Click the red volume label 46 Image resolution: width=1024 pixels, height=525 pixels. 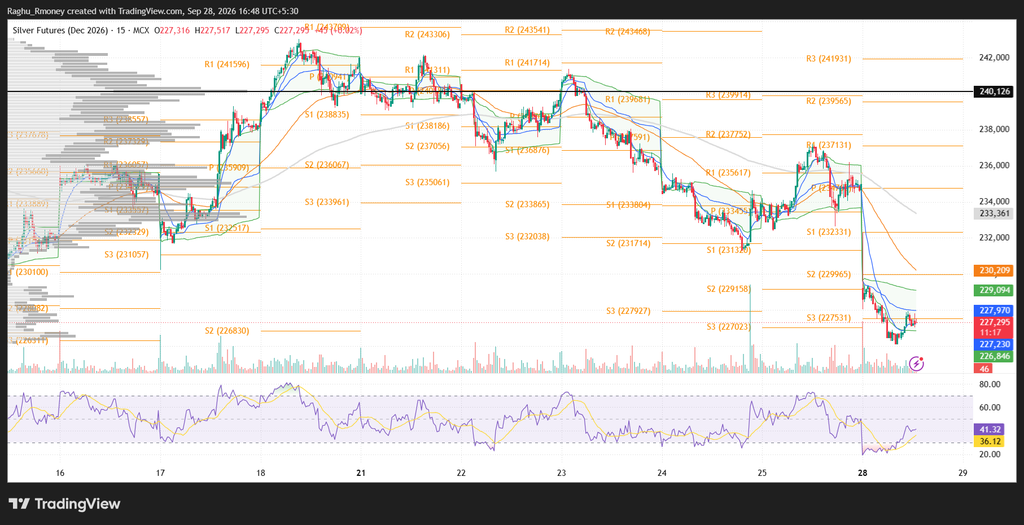pyautogui.click(x=982, y=369)
